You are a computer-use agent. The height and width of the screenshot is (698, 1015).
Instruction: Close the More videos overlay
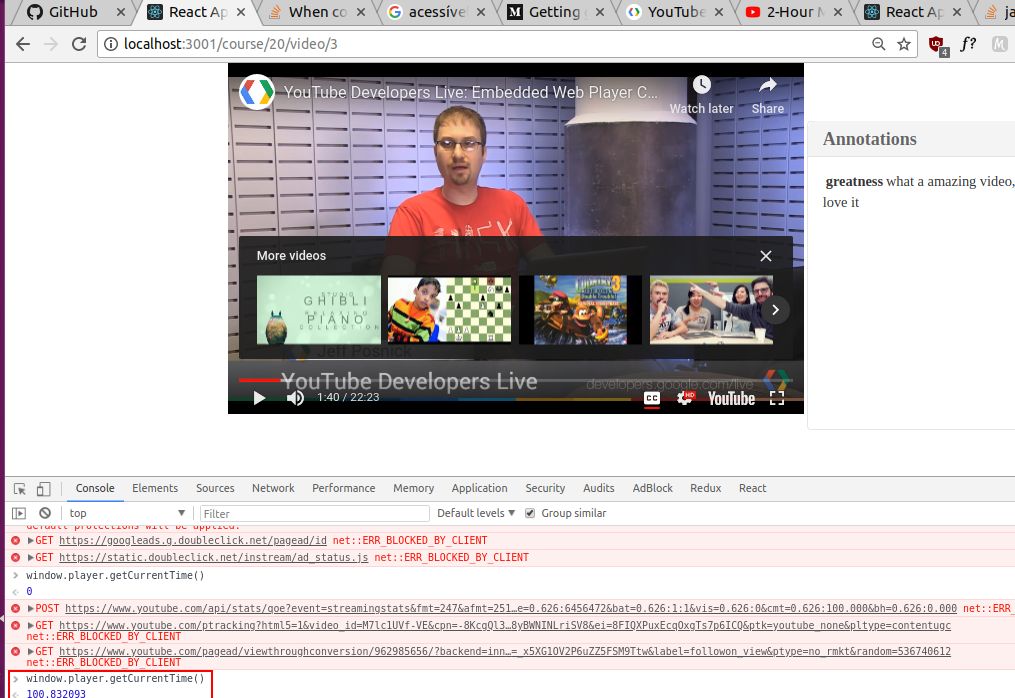(x=766, y=256)
